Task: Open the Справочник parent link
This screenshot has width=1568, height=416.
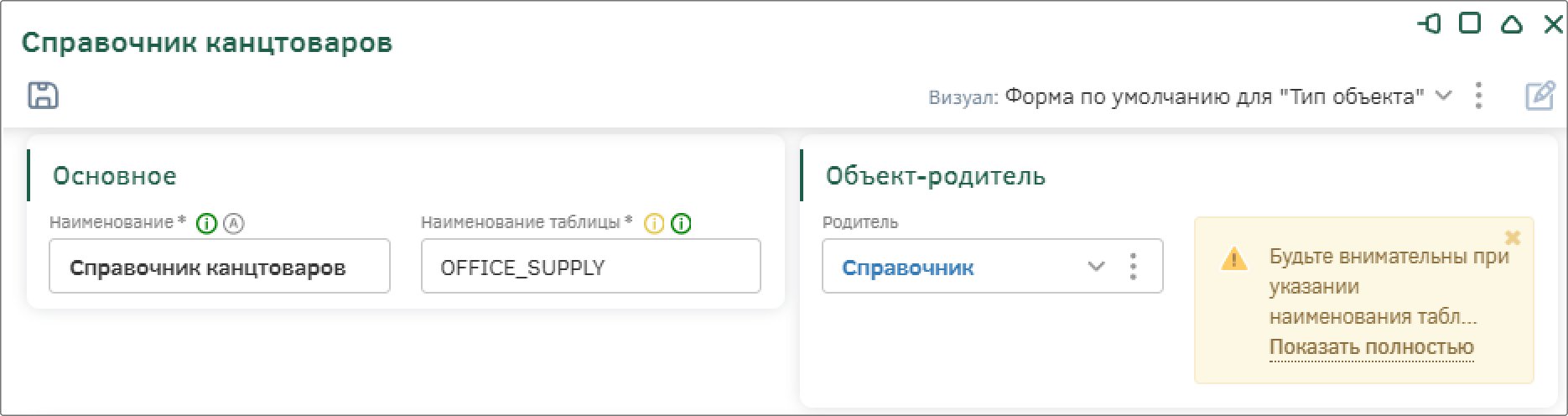Action: (908, 268)
